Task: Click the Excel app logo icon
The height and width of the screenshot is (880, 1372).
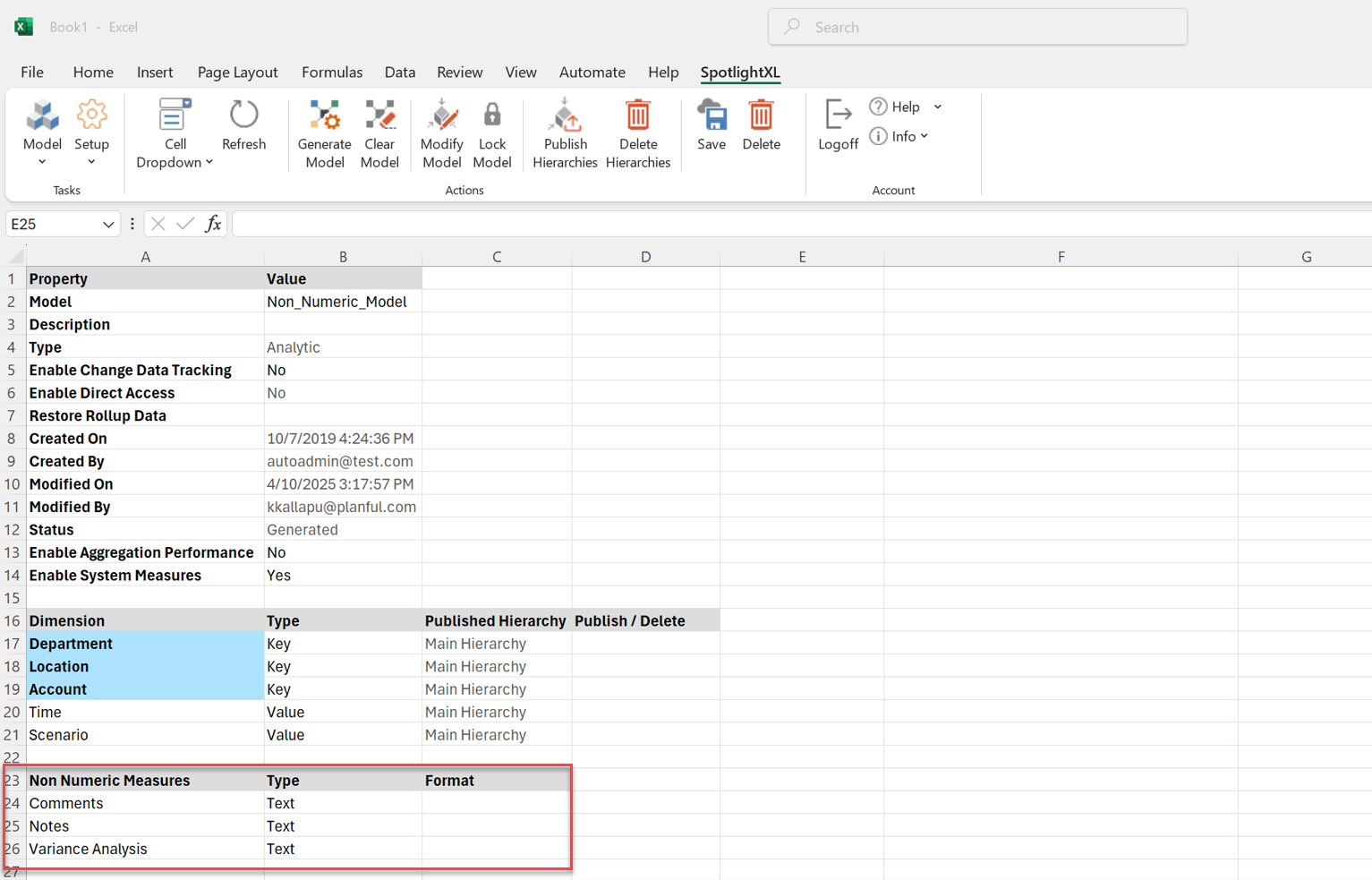Action: 24,27
